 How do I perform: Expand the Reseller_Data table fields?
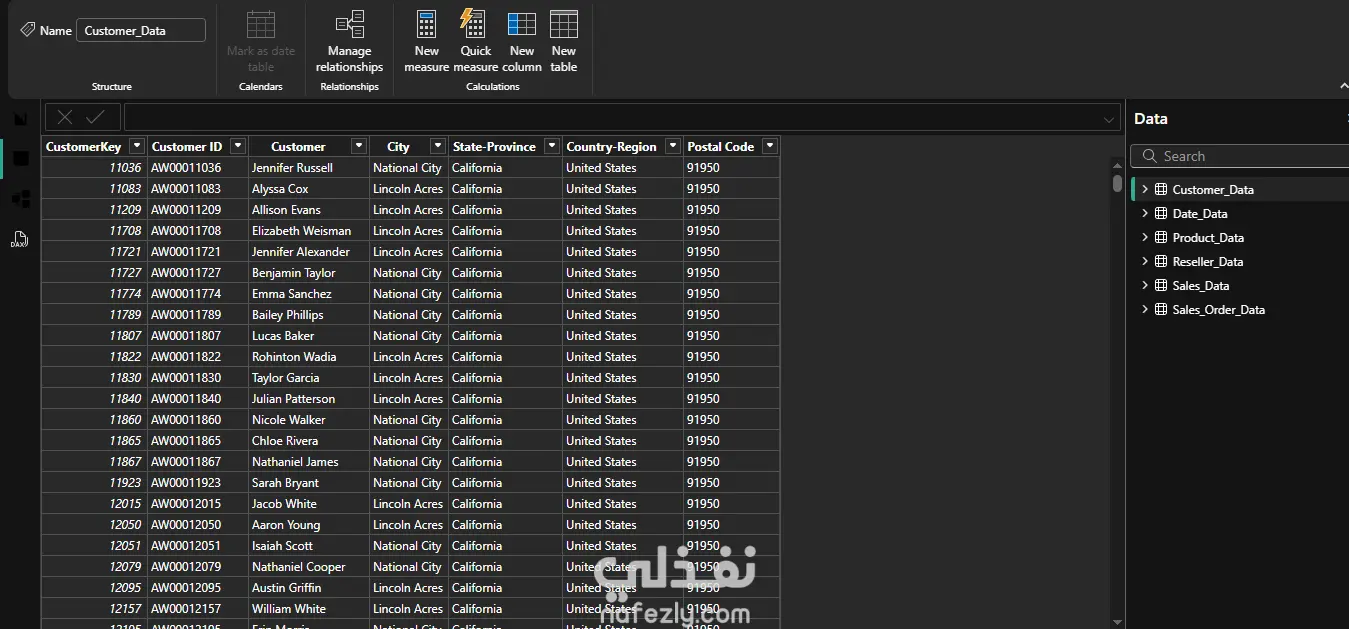1145,261
